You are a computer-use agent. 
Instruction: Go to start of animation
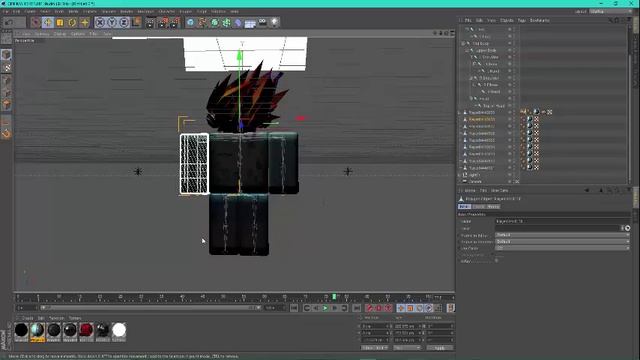294,308
